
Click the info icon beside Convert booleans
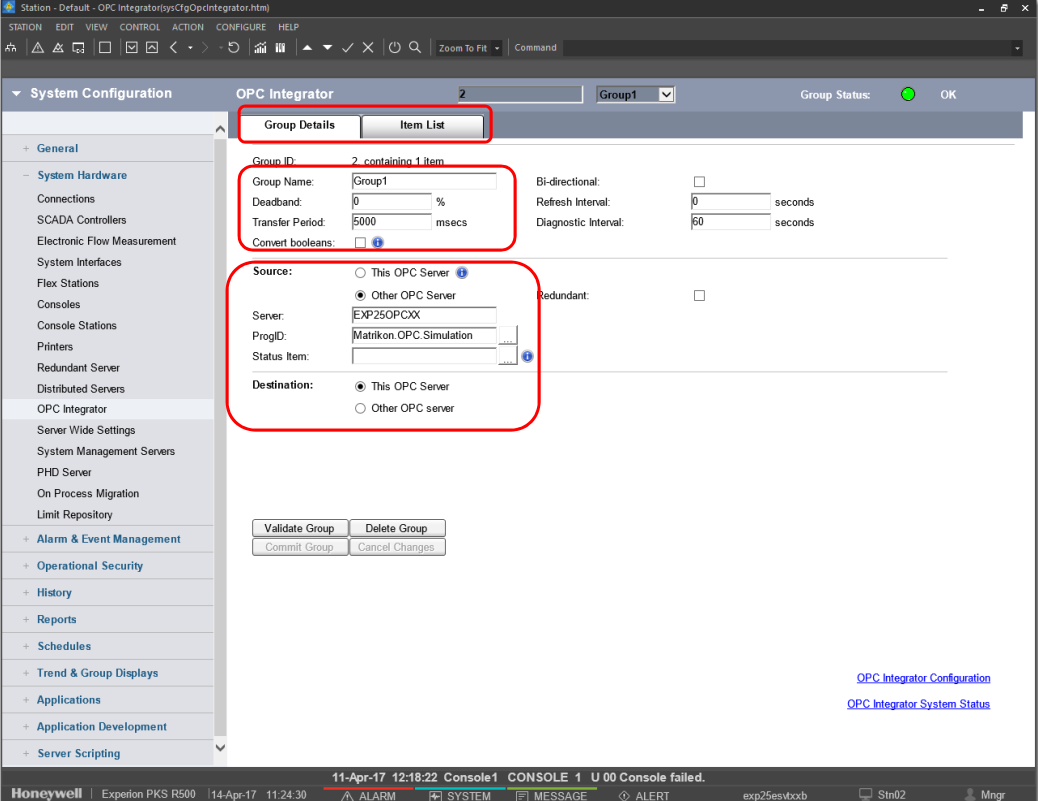tap(377, 242)
